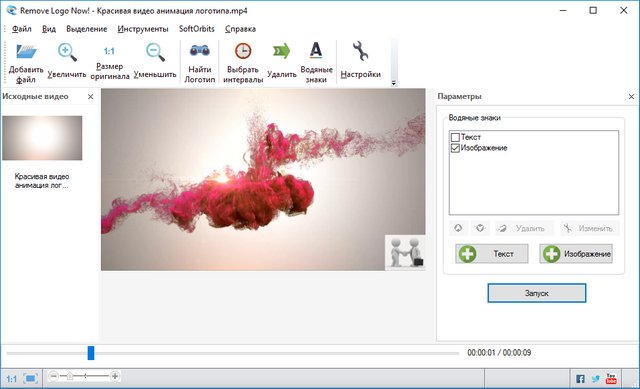
Task: Click the zoom slider plus button
Action: coord(115,376)
